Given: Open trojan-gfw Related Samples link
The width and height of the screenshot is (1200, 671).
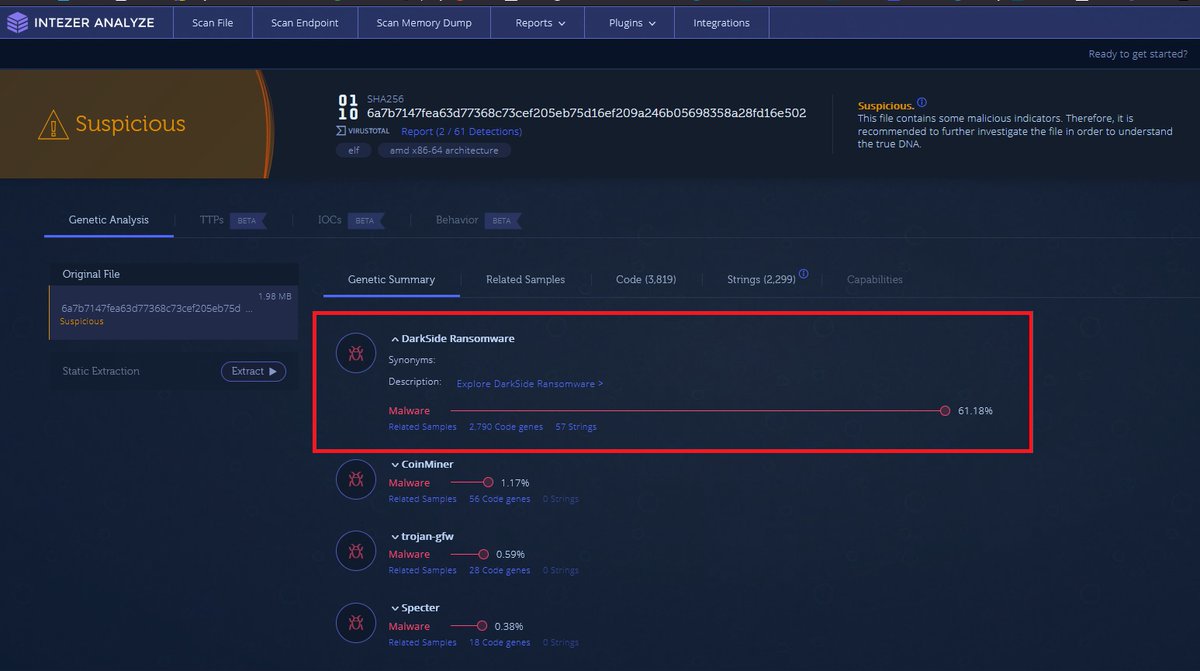Looking at the screenshot, I should tap(422, 571).
